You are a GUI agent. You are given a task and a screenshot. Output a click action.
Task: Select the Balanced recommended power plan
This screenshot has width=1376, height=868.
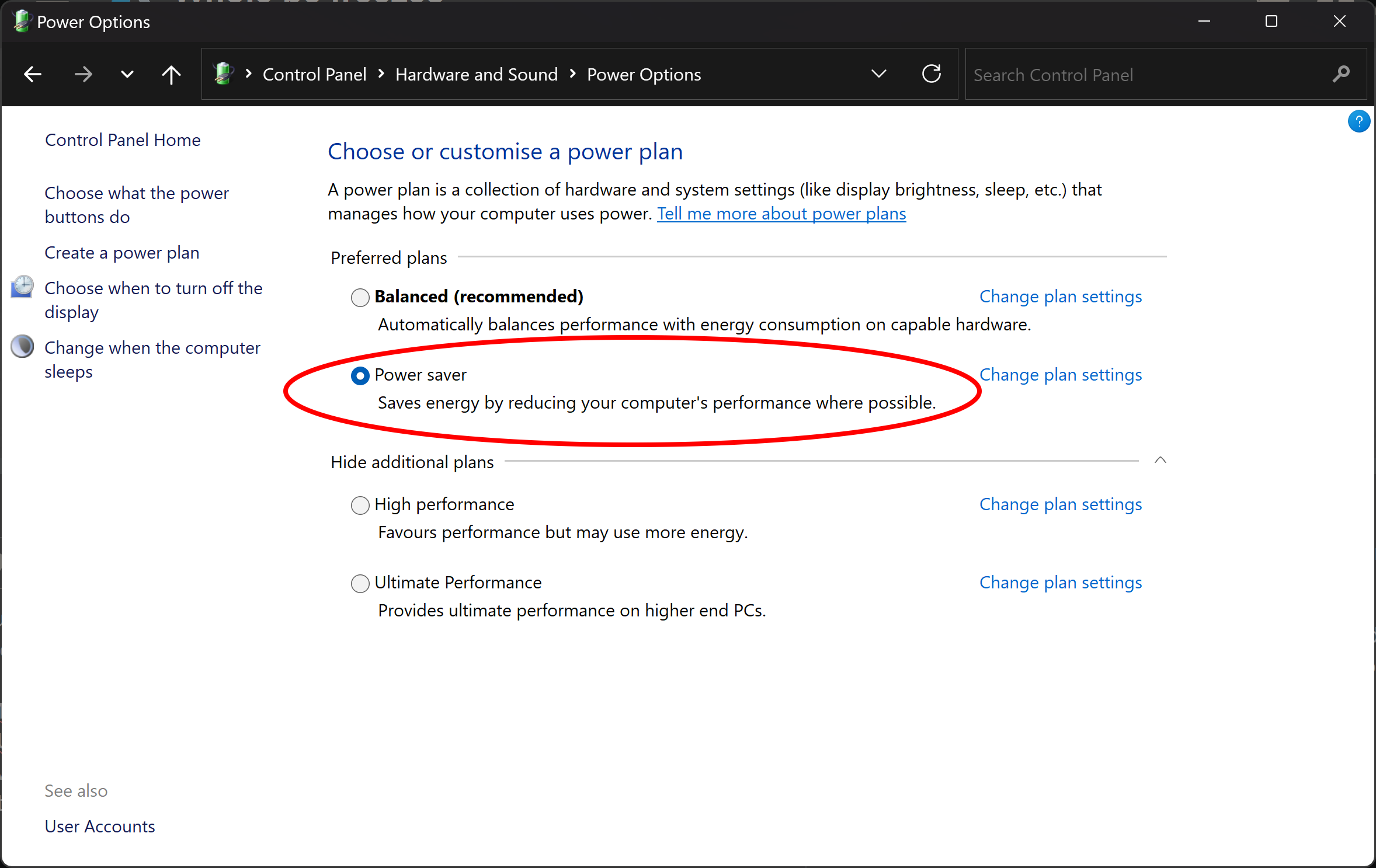(360, 297)
